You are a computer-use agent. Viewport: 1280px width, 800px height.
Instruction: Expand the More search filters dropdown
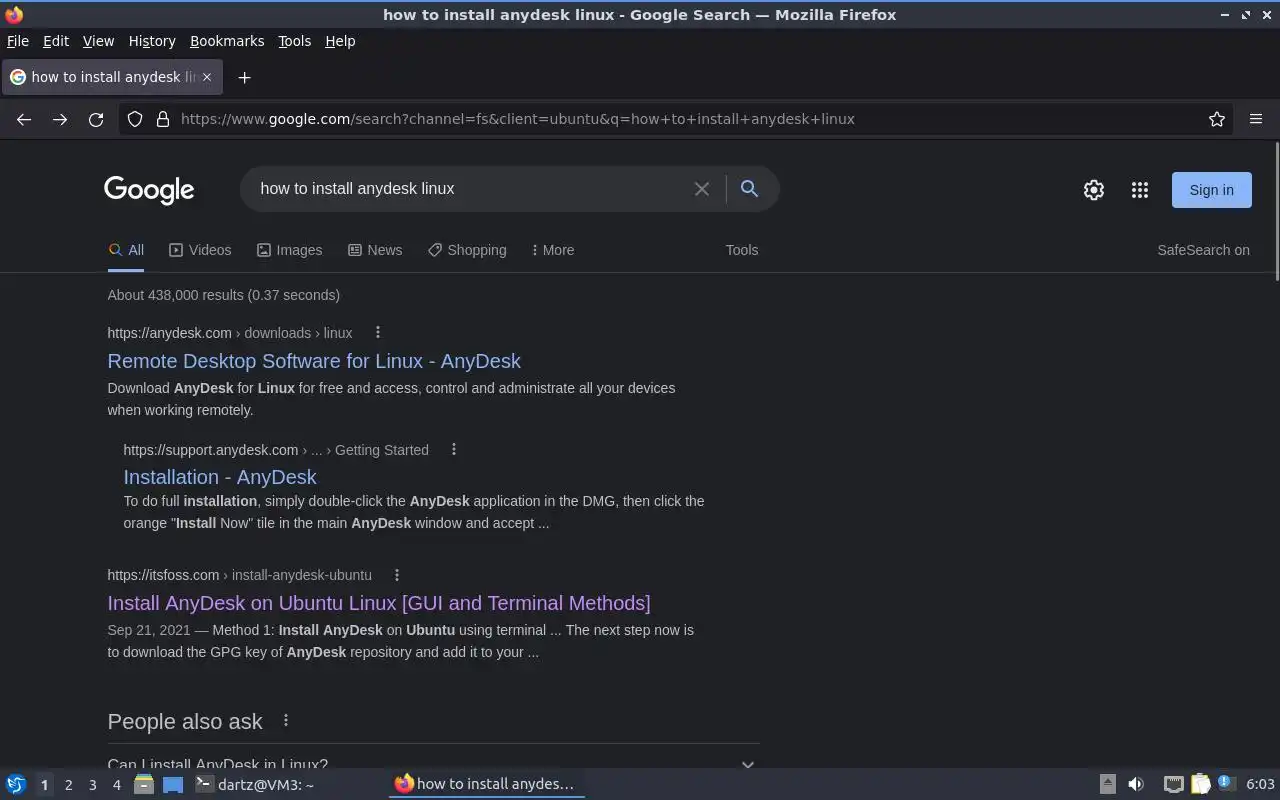click(x=553, y=250)
